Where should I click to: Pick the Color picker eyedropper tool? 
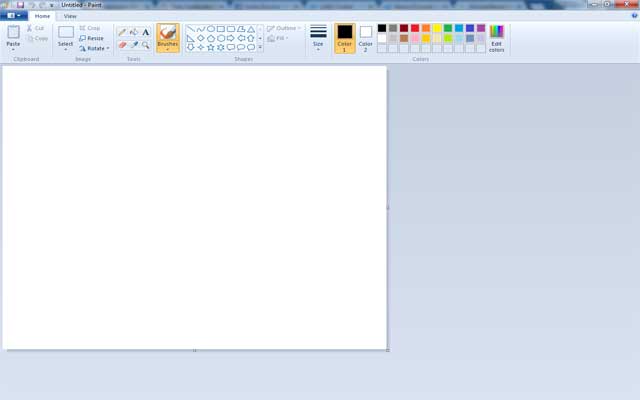coord(134,45)
